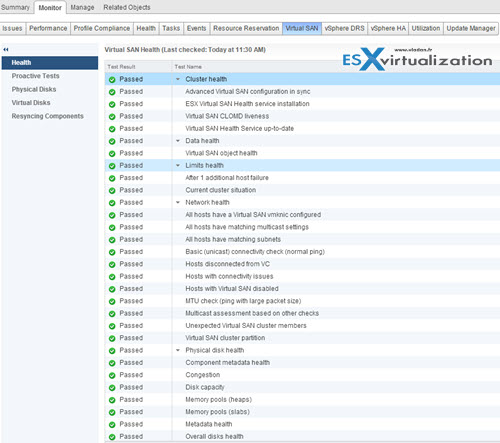Open the vSphere DRS sub-tab
Screen dimensions: 500x443
pyautogui.click(x=344, y=29)
